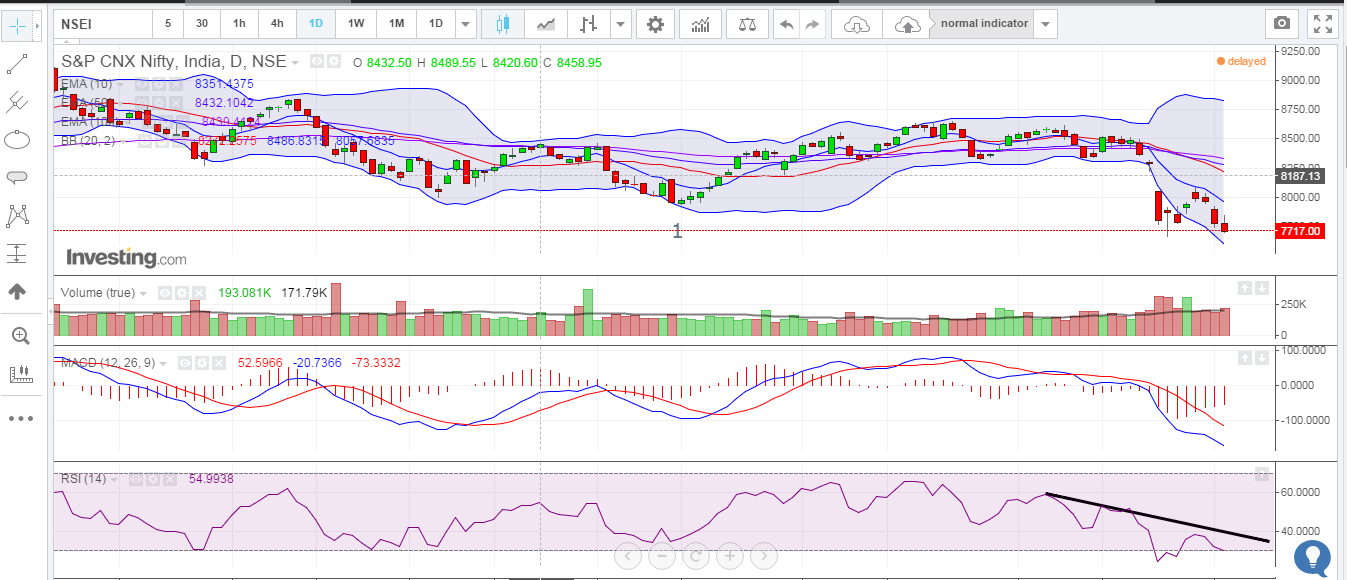
Task: Toggle visibility of the MACD indicator
Action: [x=187, y=361]
